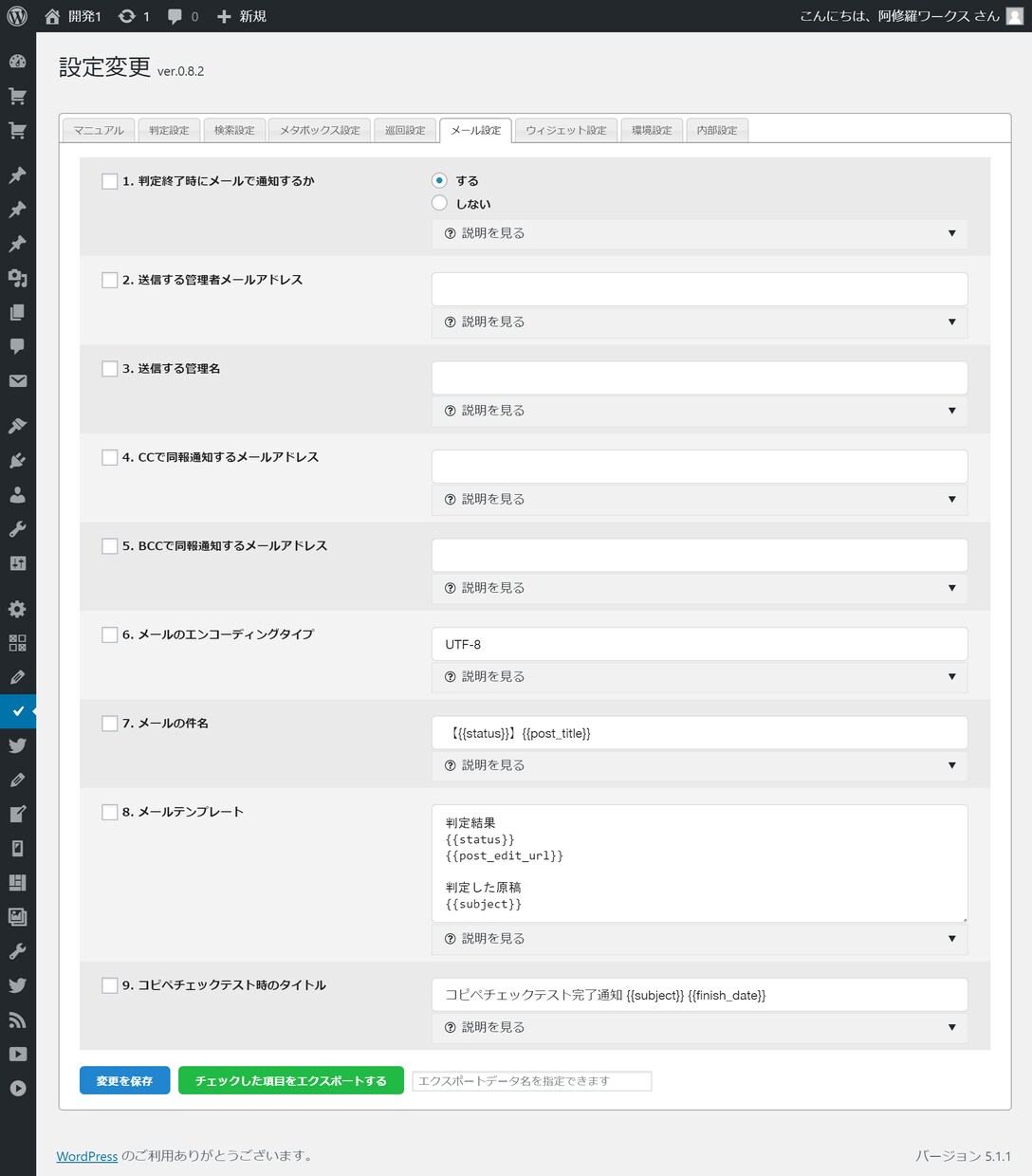Viewport: 1032px width, 1176px height.
Task: Select the highlighted checkmark icon in sidebar
Action: pyautogui.click(x=17, y=710)
